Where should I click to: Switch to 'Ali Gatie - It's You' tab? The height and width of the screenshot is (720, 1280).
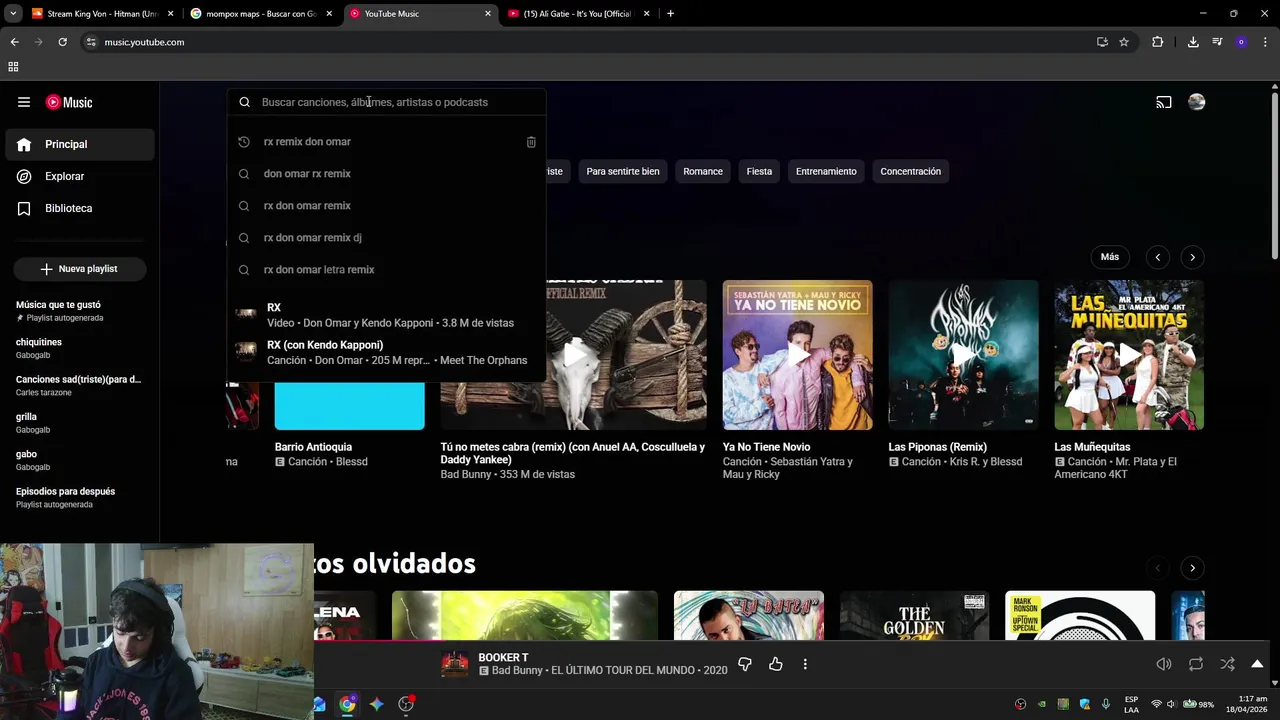pyautogui.click(x=579, y=14)
